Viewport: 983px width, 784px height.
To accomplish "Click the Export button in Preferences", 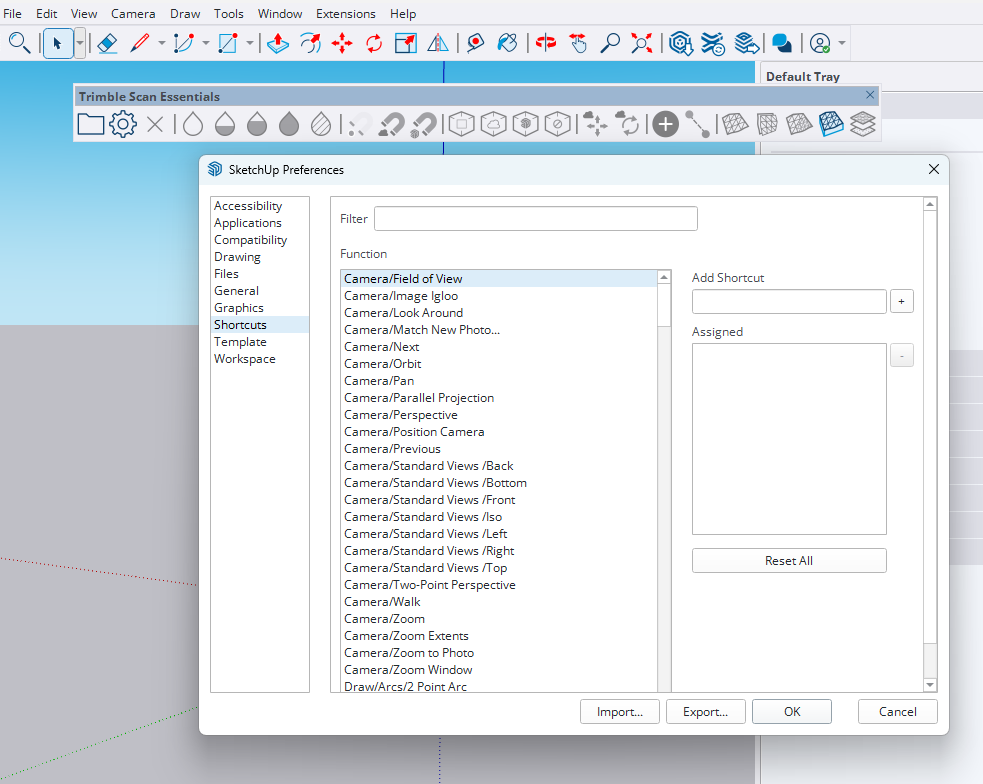I will point(705,711).
